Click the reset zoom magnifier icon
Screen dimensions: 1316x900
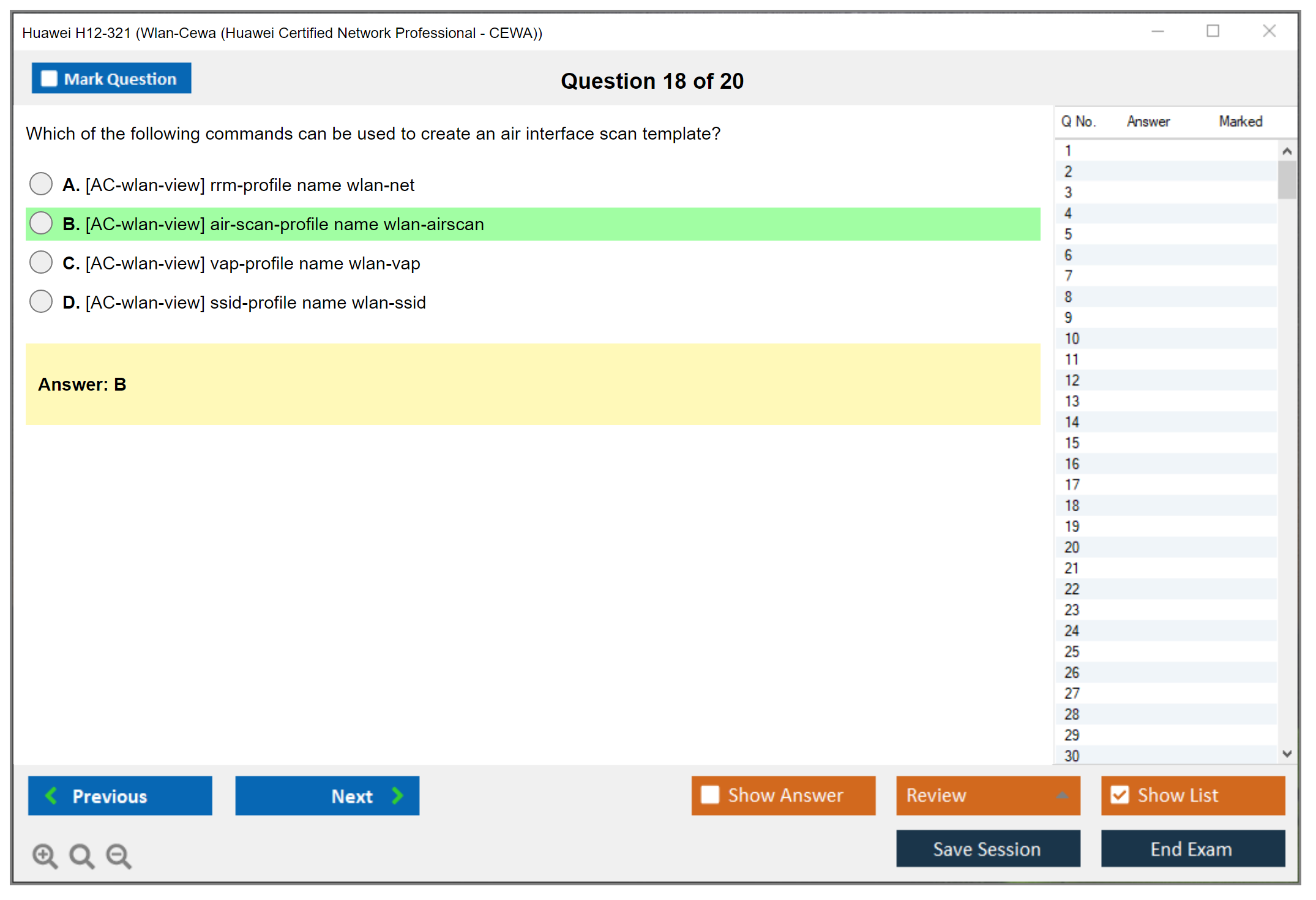tap(81, 855)
